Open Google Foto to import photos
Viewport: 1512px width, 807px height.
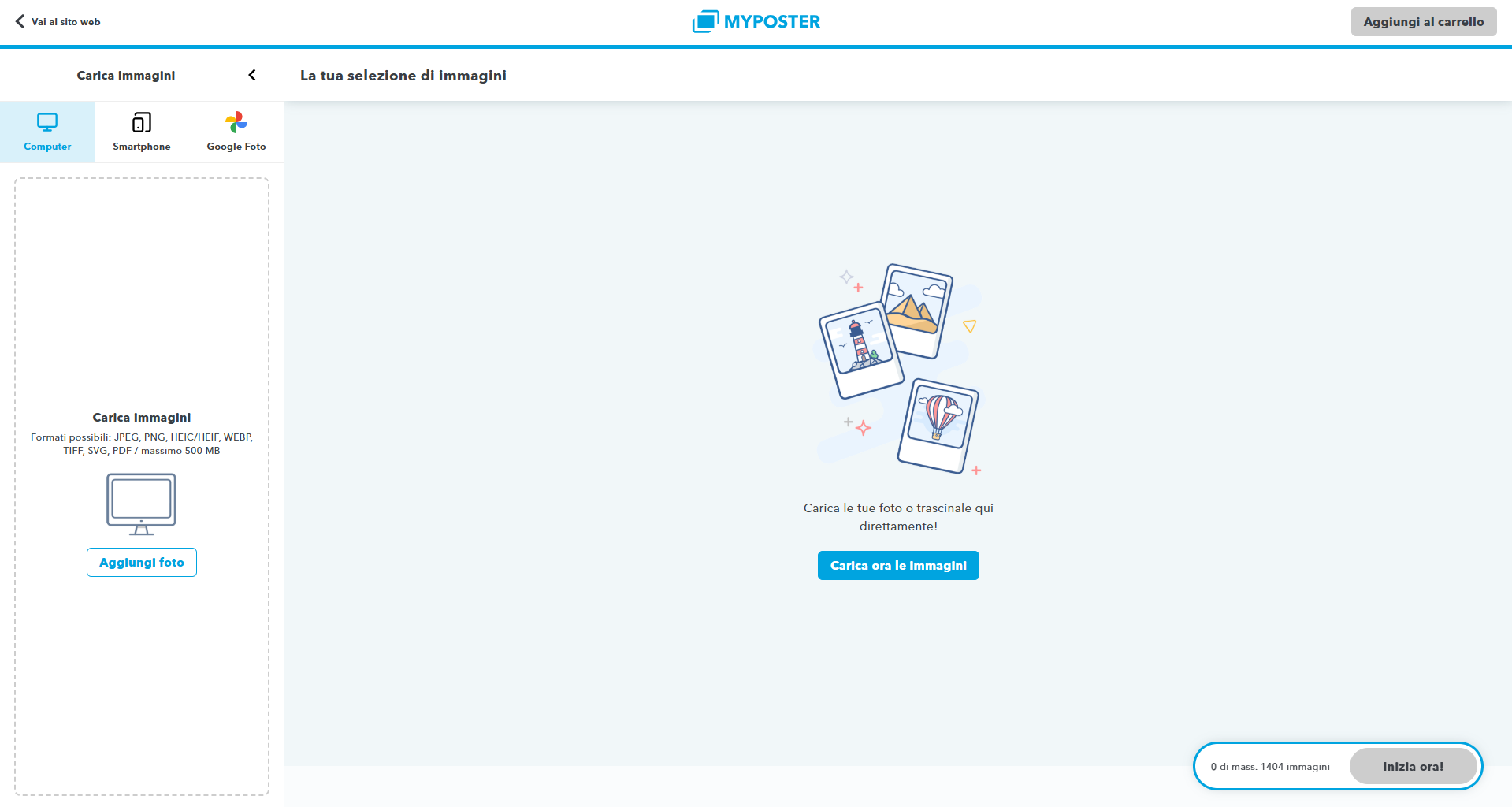236,131
